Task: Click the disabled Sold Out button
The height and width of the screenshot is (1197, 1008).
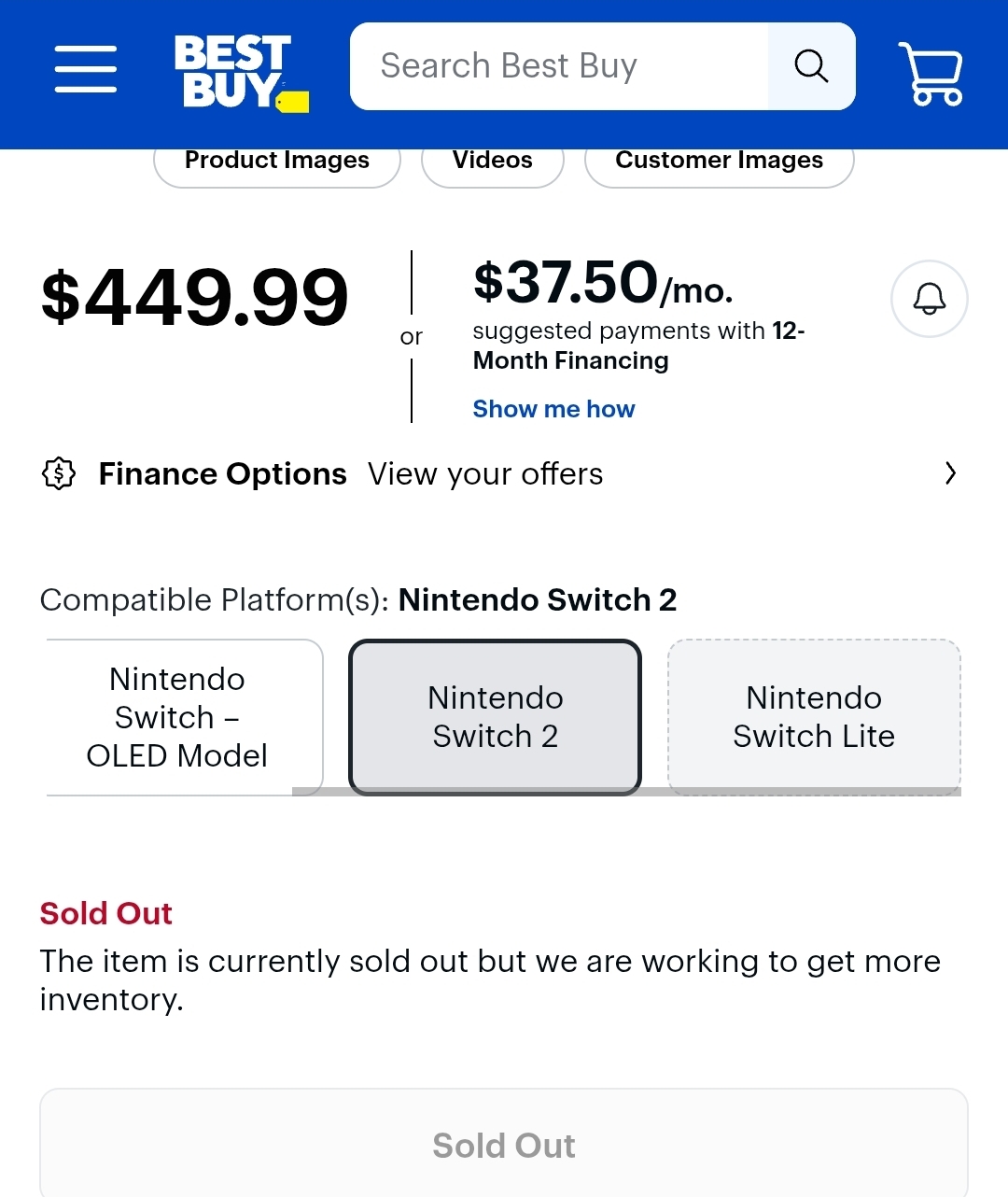Action: (x=504, y=1143)
